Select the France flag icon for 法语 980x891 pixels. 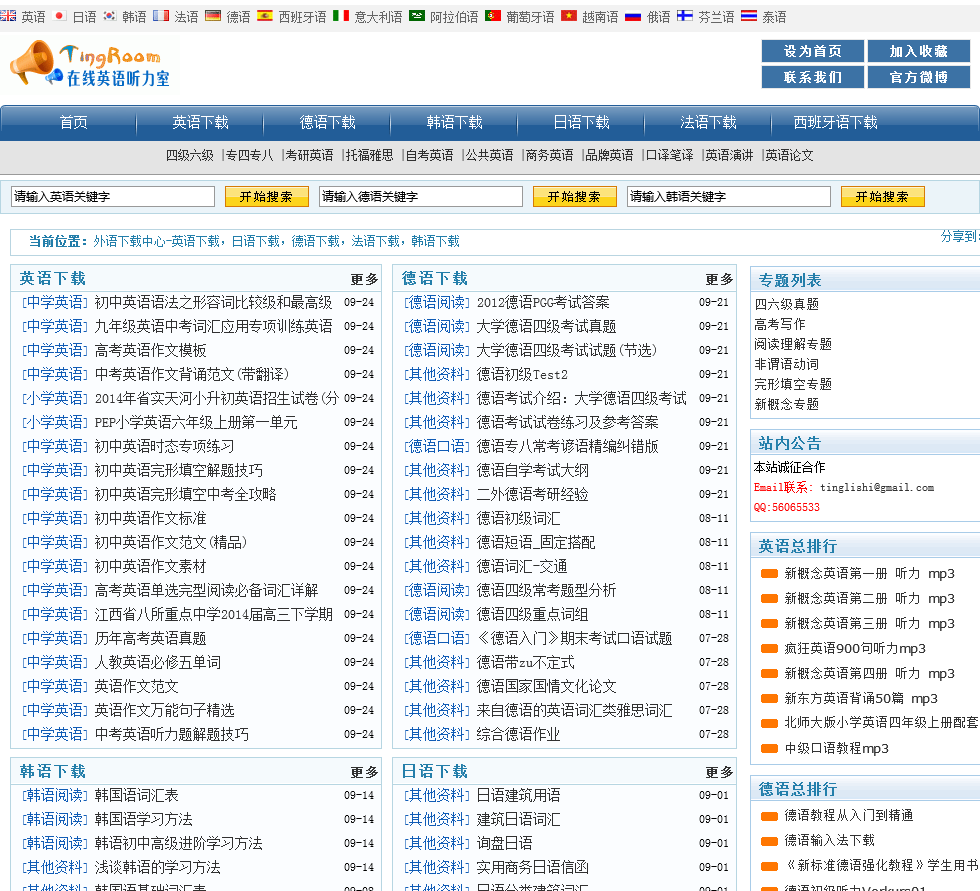coord(161,16)
